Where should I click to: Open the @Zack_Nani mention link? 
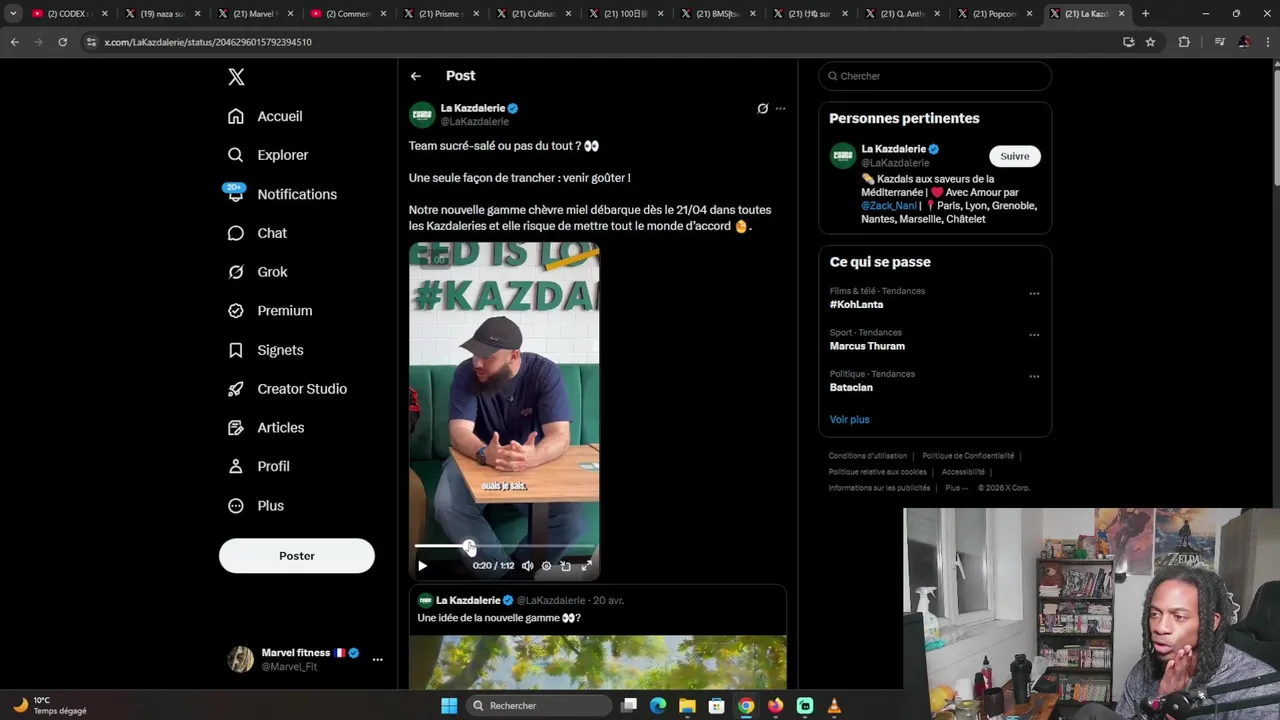point(889,206)
